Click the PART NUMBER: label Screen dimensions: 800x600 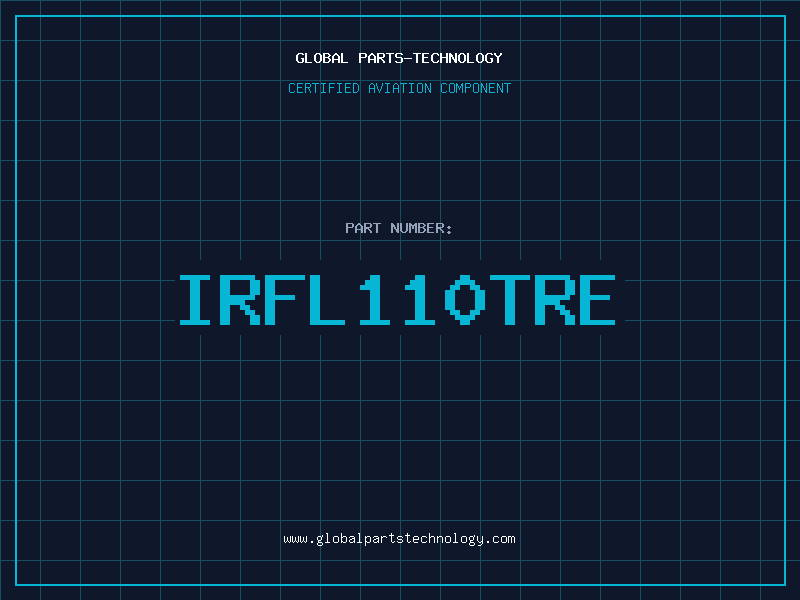(x=399, y=228)
